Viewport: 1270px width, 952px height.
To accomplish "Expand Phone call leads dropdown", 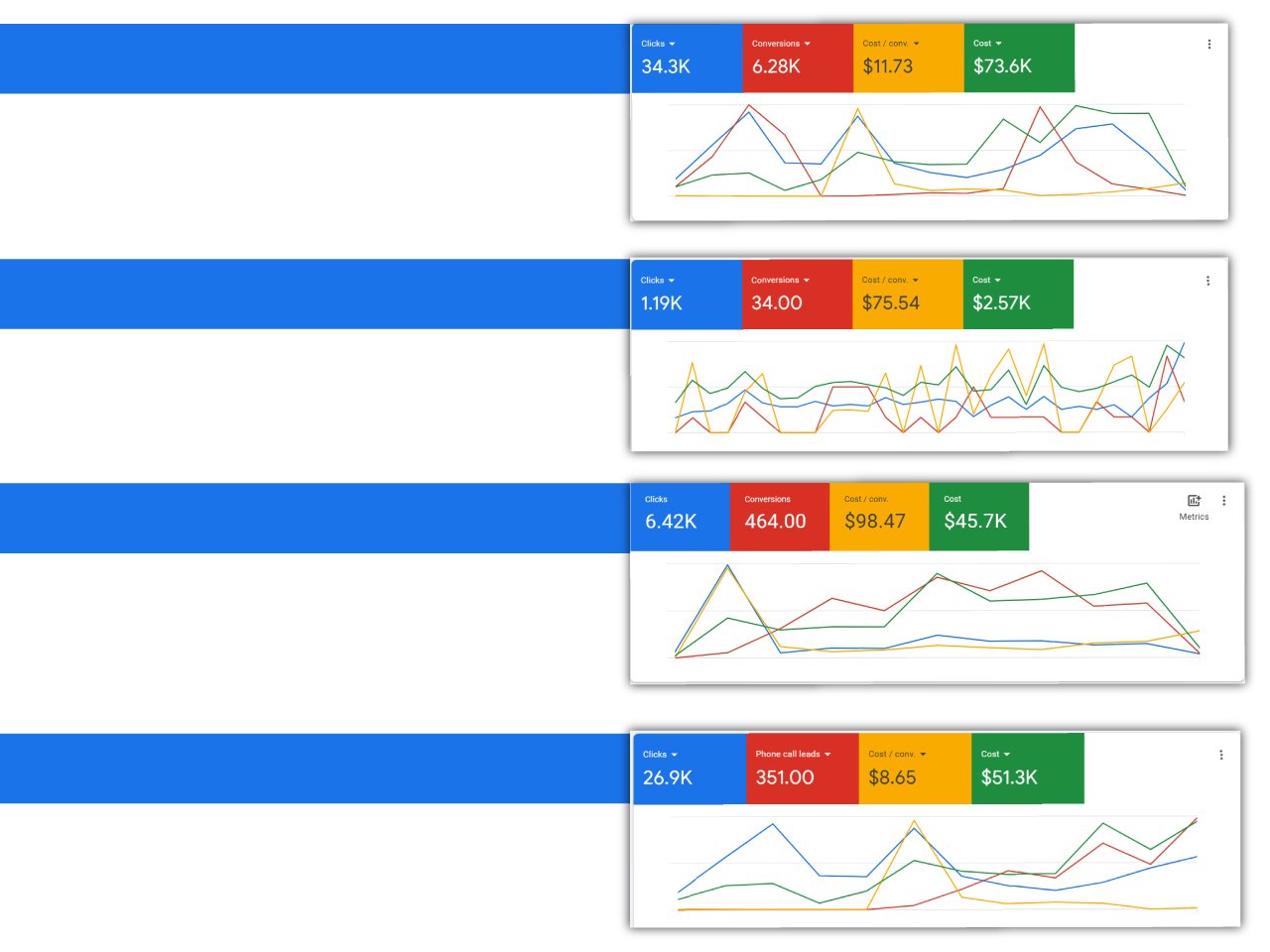I will [793, 755].
